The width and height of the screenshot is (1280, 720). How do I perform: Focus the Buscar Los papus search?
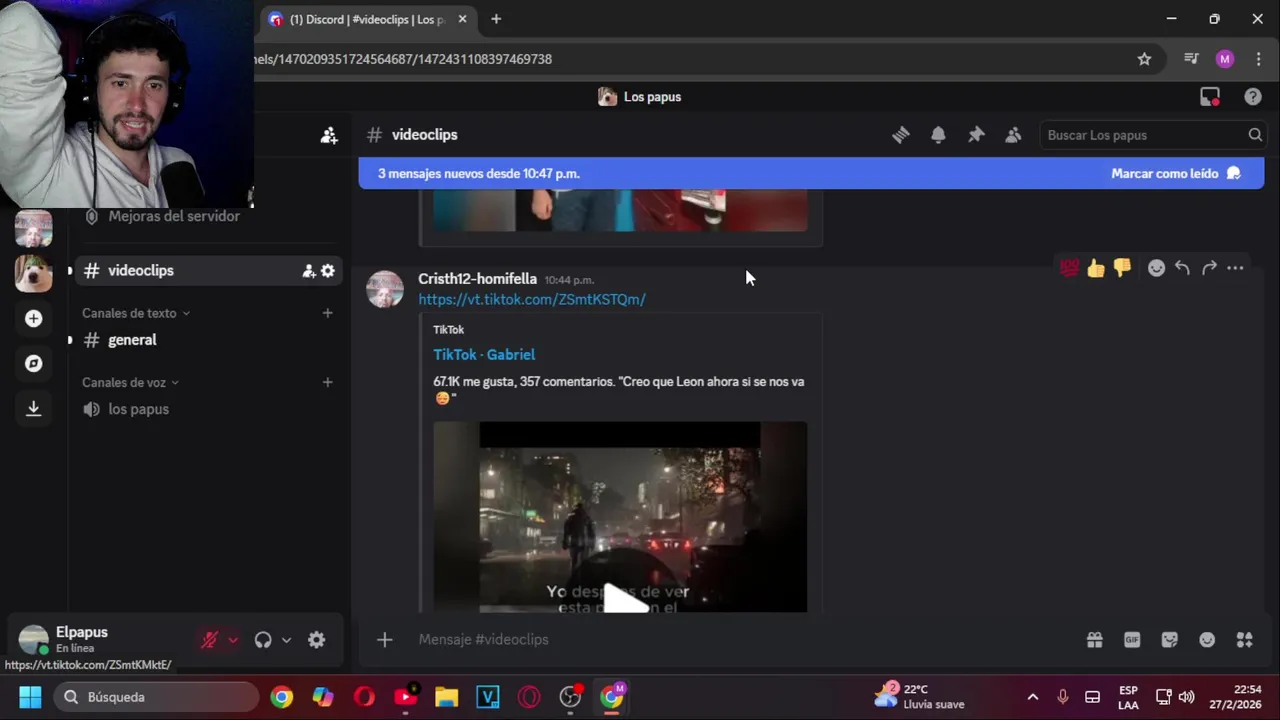(1152, 135)
